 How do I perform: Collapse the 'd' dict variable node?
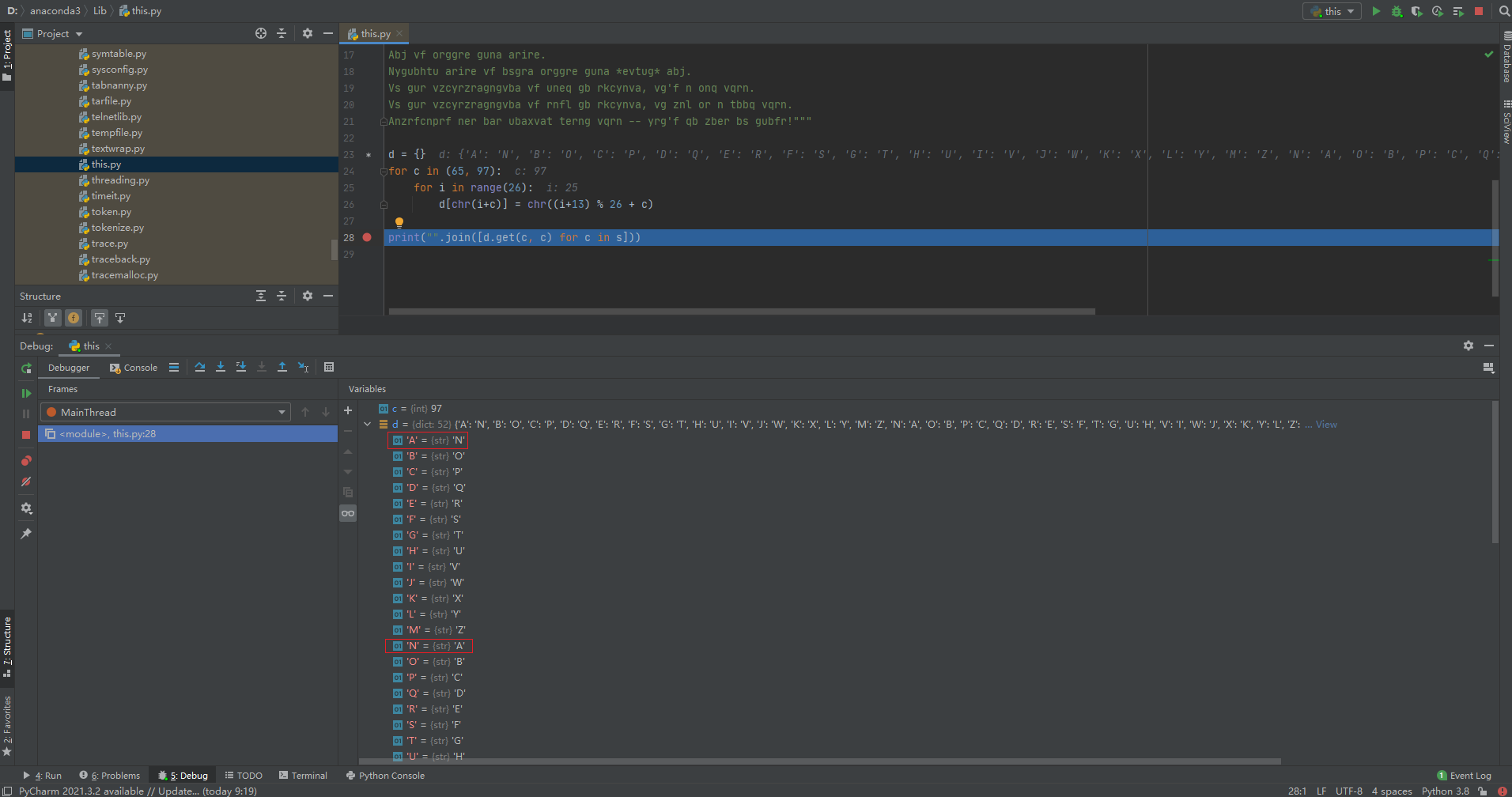[x=367, y=425]
